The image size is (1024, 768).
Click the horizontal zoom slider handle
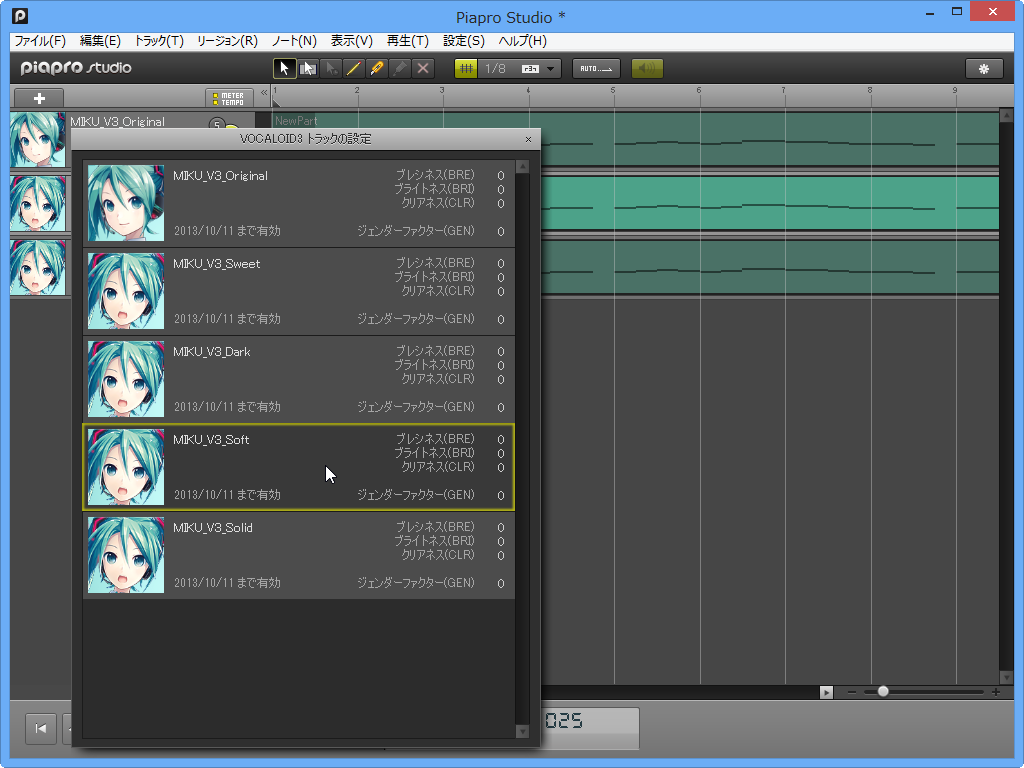pos(883,691)
